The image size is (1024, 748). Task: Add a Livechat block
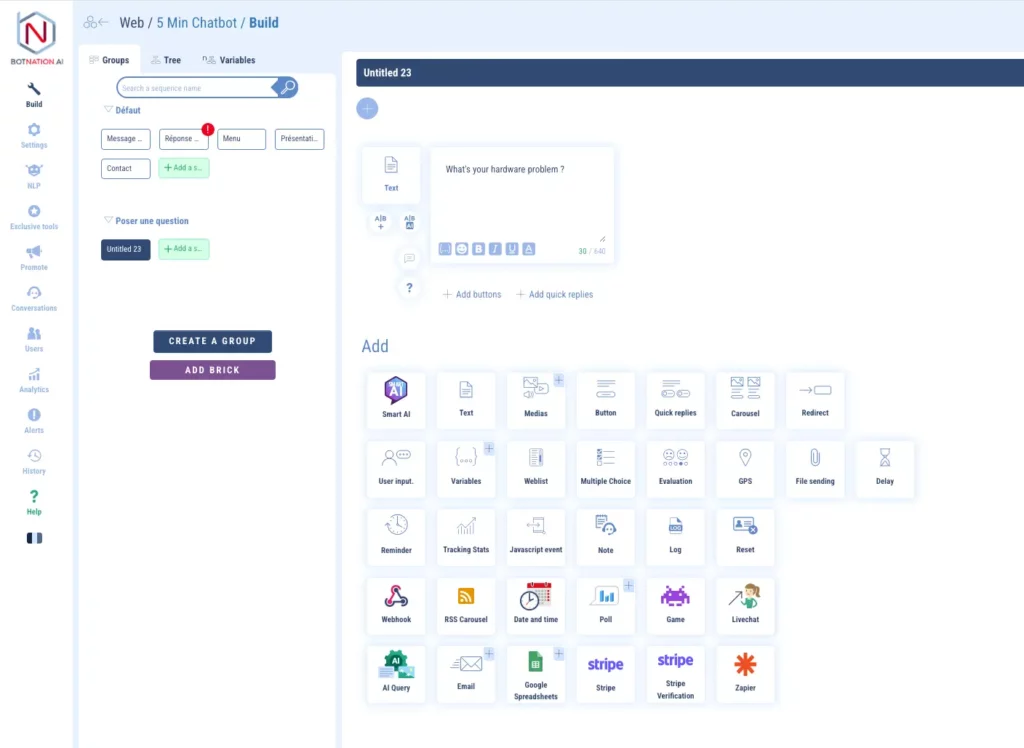[x=745, y=605]
